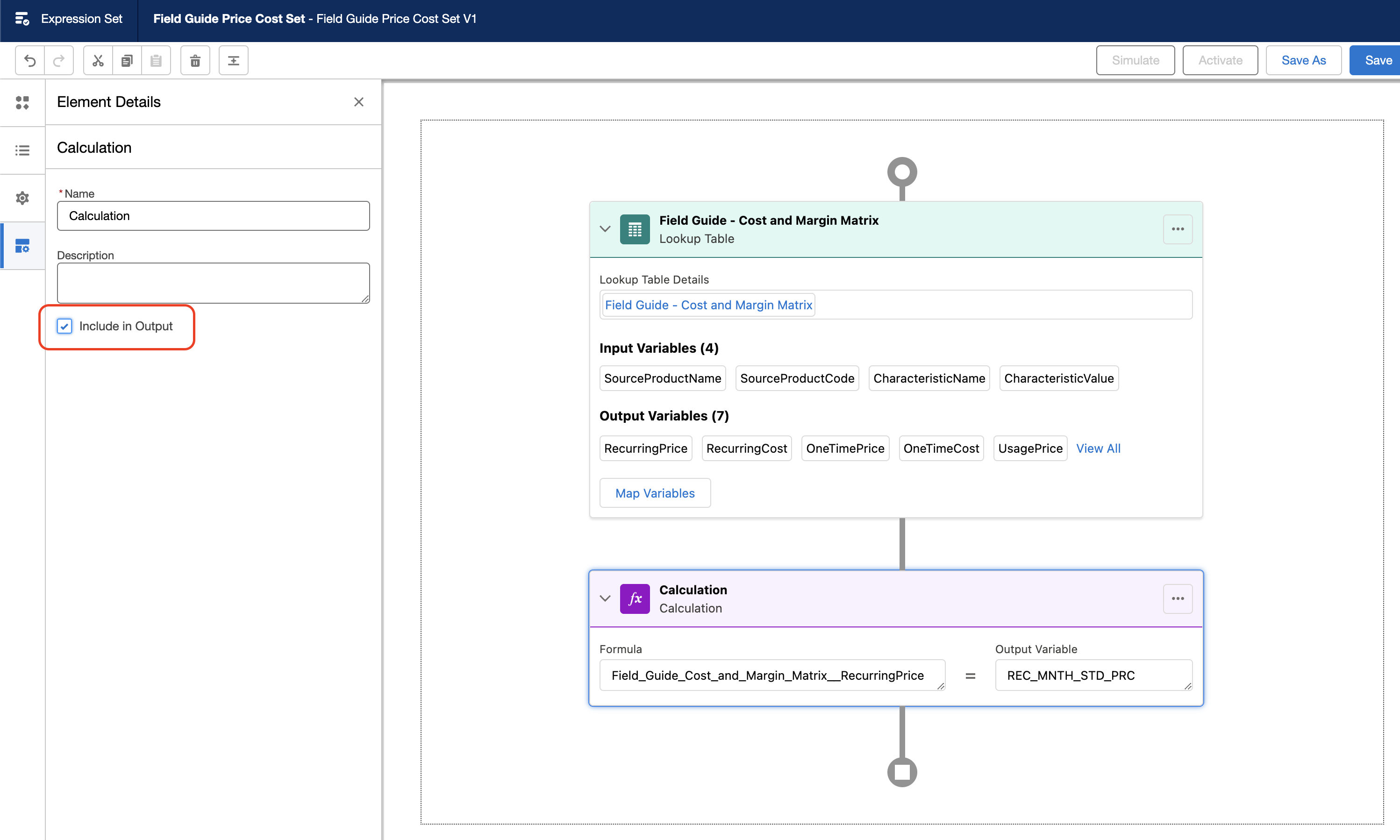
Task: Open Lookup Table step actions menu
Action: (1178, 228)
